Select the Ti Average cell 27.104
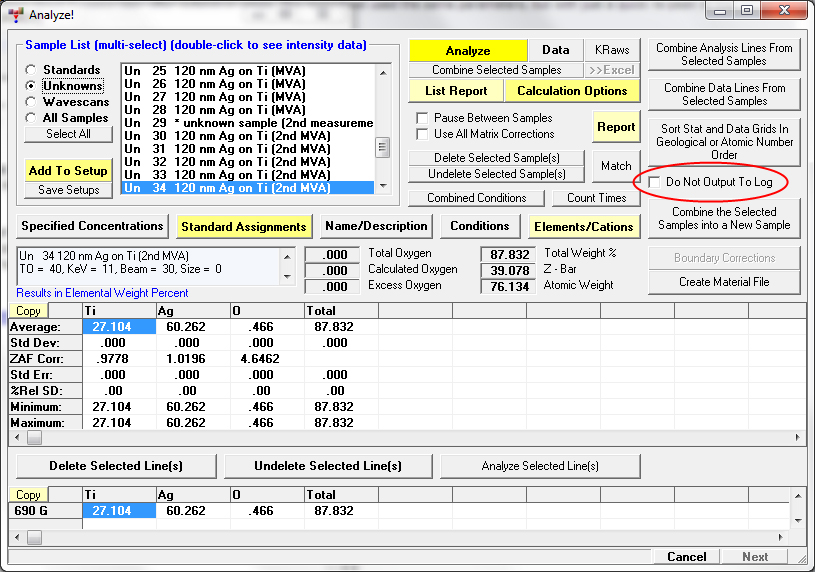This screenshot has height=572, width=815. tap(119, 327)
